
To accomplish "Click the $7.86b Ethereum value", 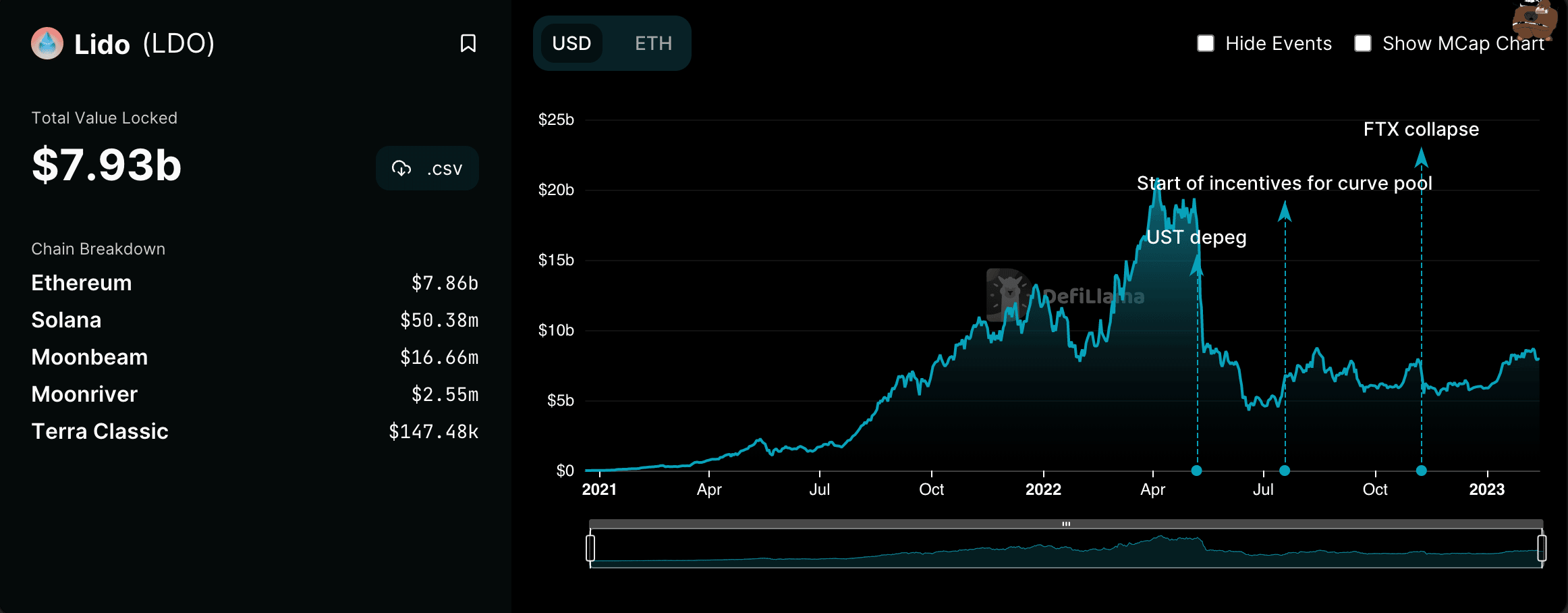I will click(445, 283).
